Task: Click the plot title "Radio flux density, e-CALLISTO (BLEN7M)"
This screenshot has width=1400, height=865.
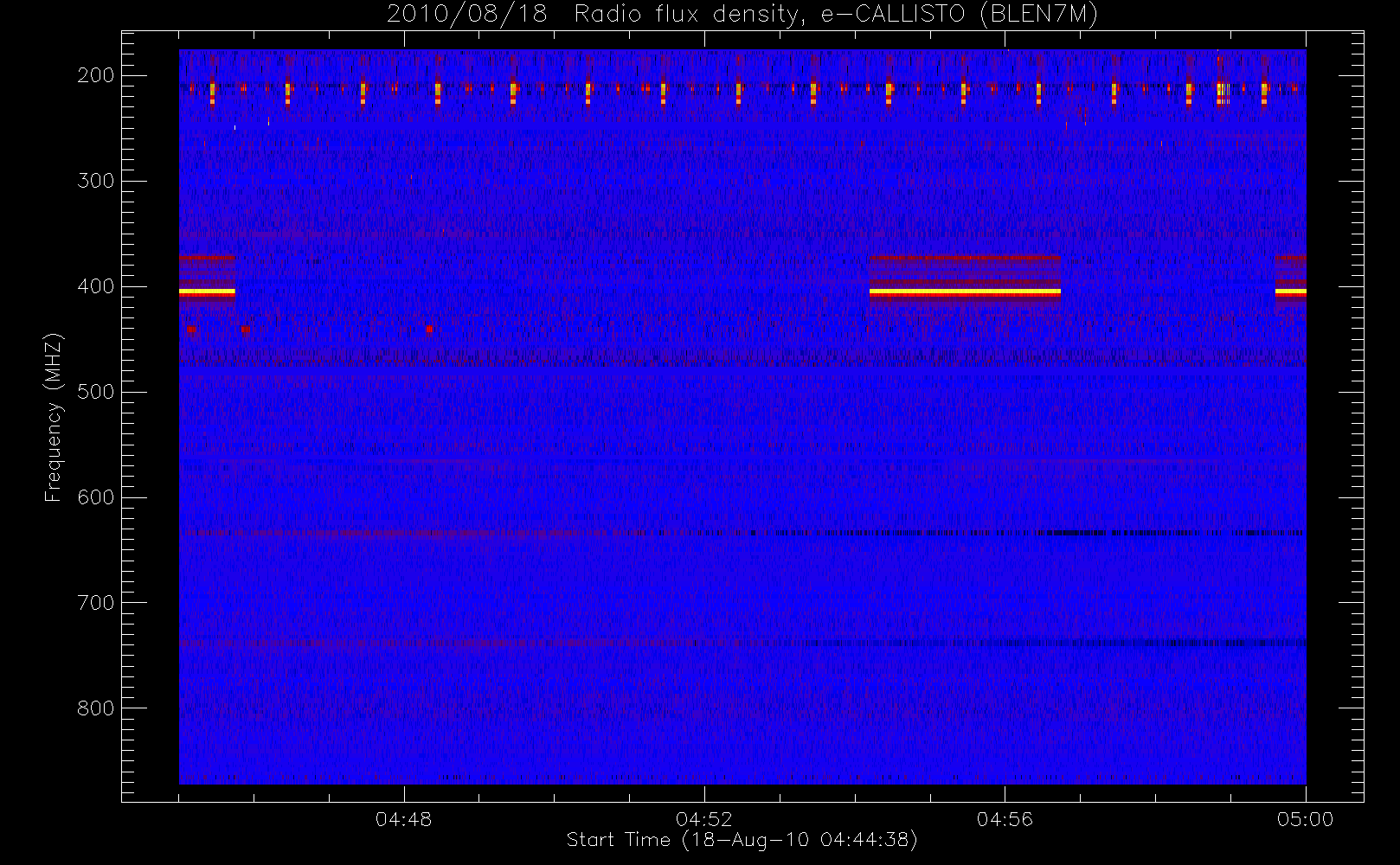Action: [x=836, y=15]
